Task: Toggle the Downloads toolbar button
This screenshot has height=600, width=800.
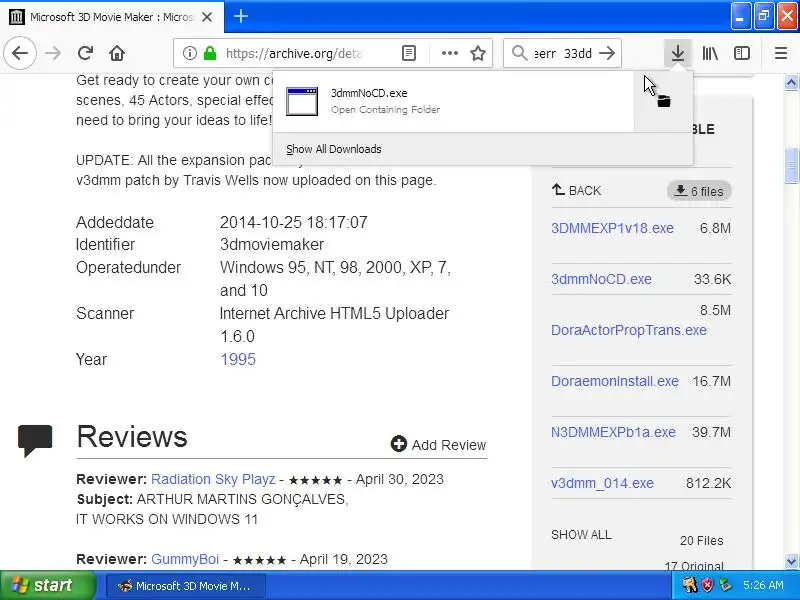Action: 678,53
